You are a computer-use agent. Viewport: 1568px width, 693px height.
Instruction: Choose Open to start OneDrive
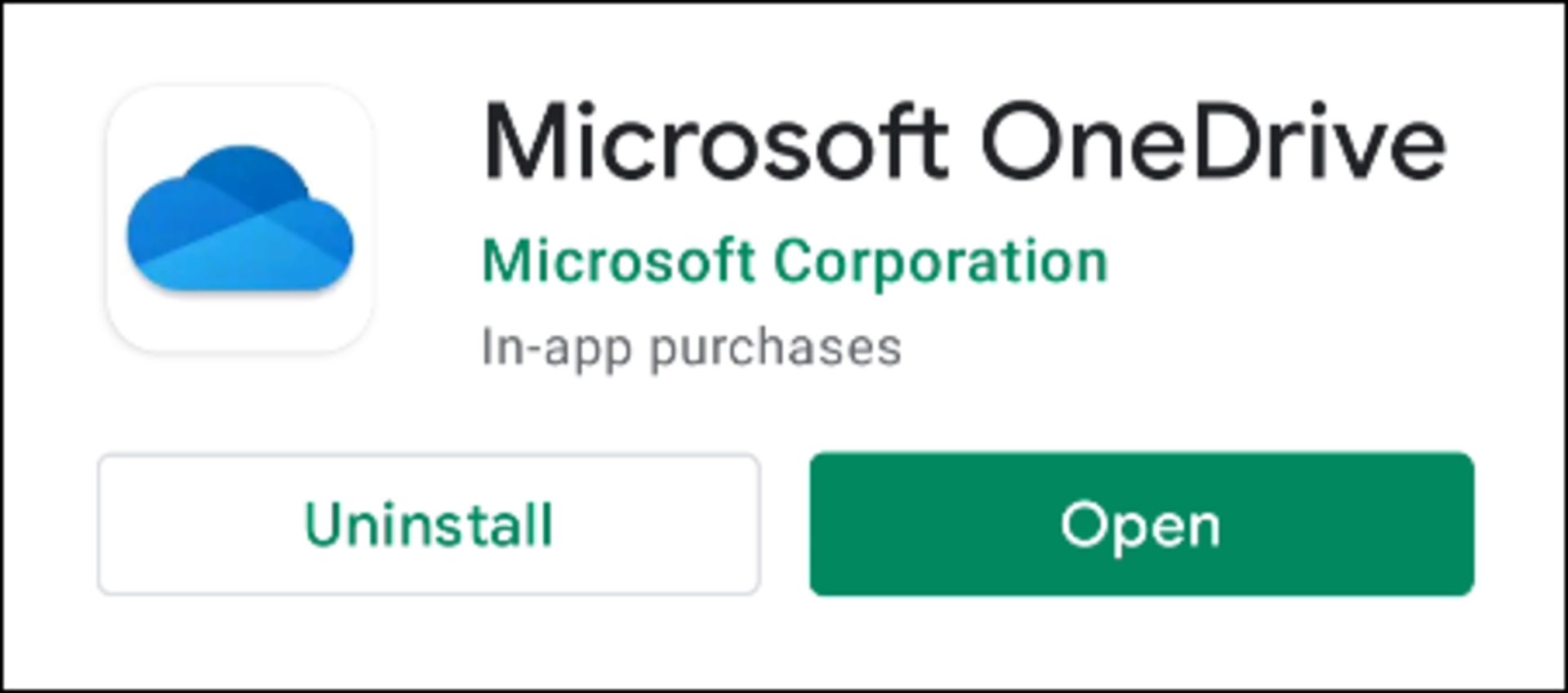tap(1142, 524)
